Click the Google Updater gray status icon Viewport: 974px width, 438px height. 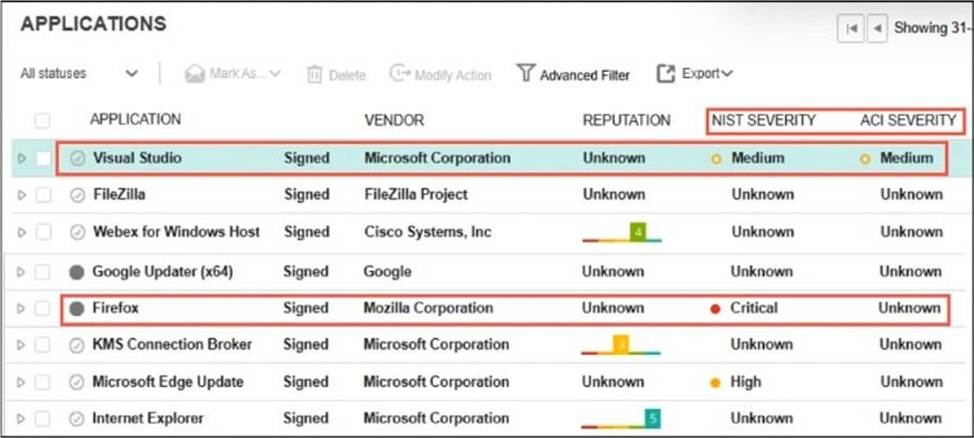point(77,271)
